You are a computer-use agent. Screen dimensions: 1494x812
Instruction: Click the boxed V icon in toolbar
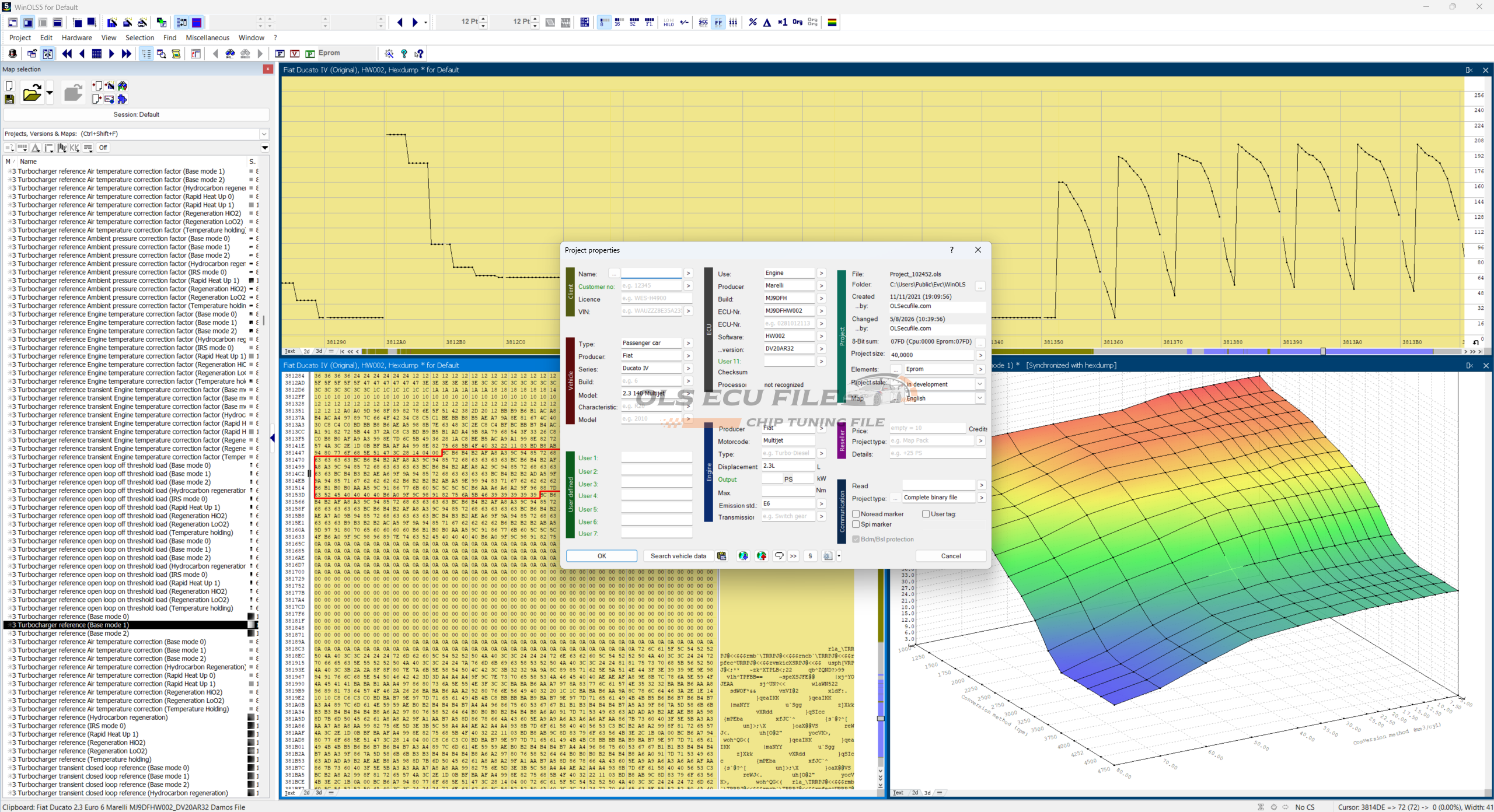click(295, 54)
